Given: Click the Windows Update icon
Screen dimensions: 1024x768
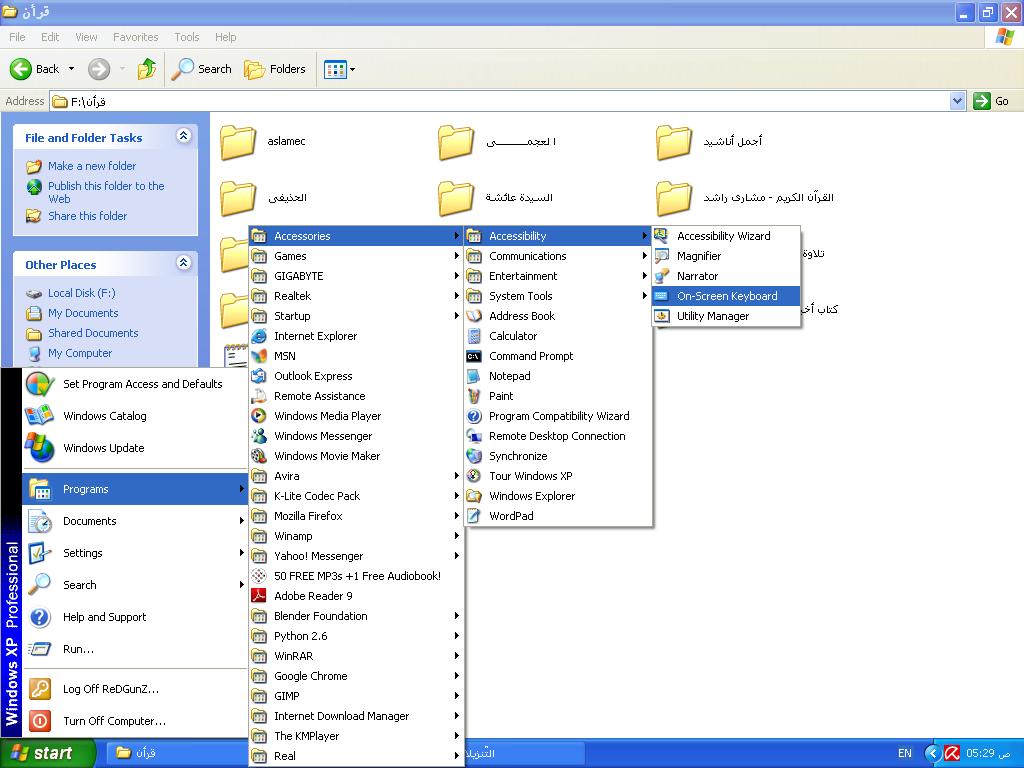Looking at the screenshot, I should click(x=40, y=448).
